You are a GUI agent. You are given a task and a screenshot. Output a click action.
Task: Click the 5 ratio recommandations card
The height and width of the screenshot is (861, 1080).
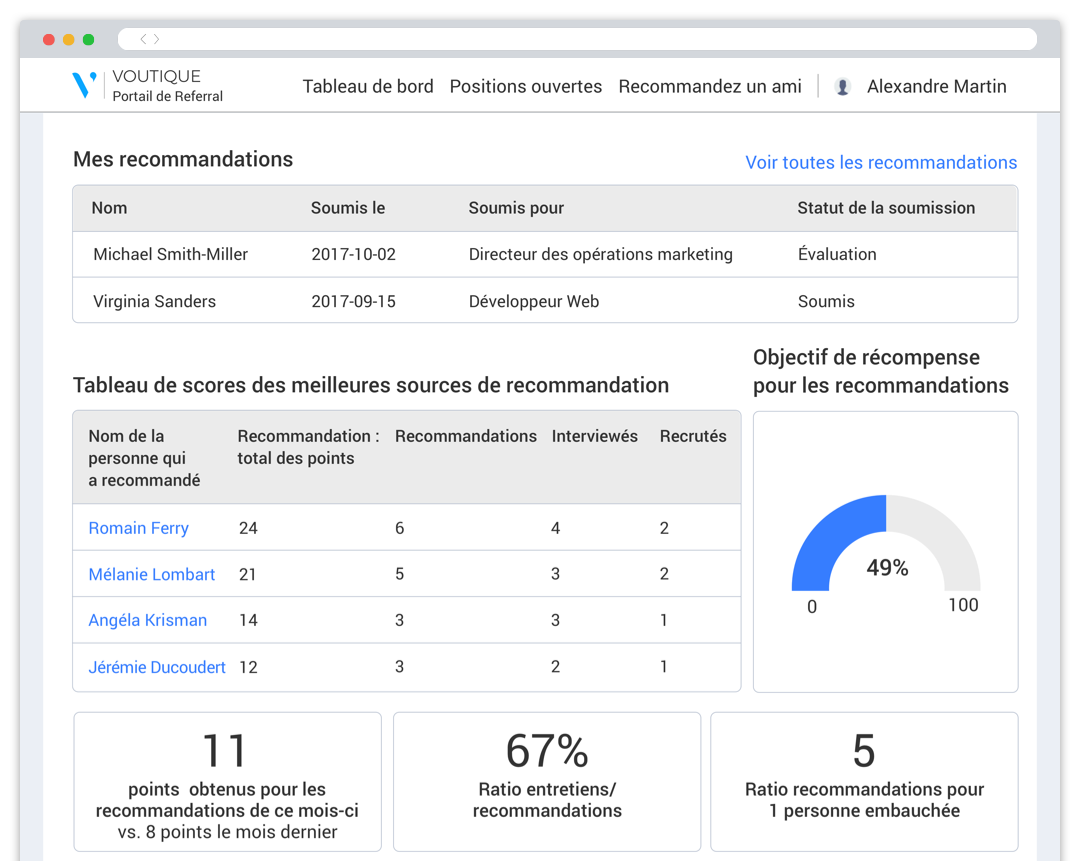click(x=864, y=782)
